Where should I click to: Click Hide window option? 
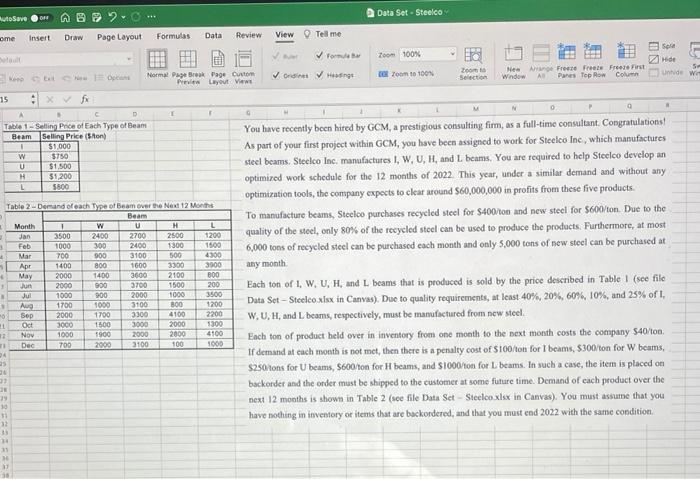click(662, 59)
